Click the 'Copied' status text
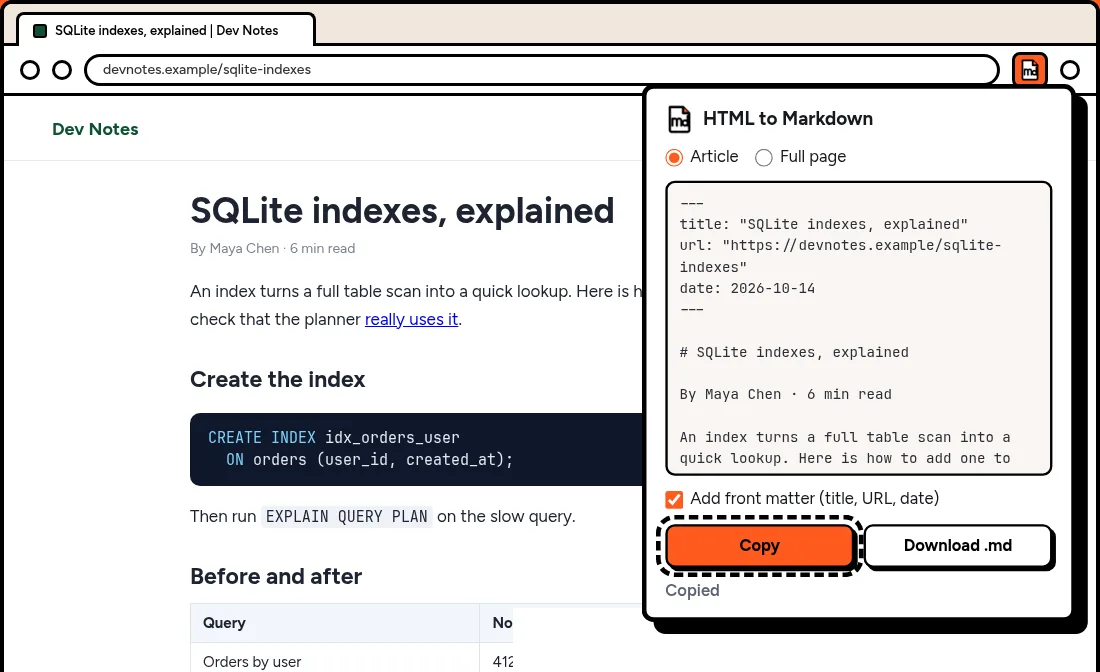 [x=692, y=591]
